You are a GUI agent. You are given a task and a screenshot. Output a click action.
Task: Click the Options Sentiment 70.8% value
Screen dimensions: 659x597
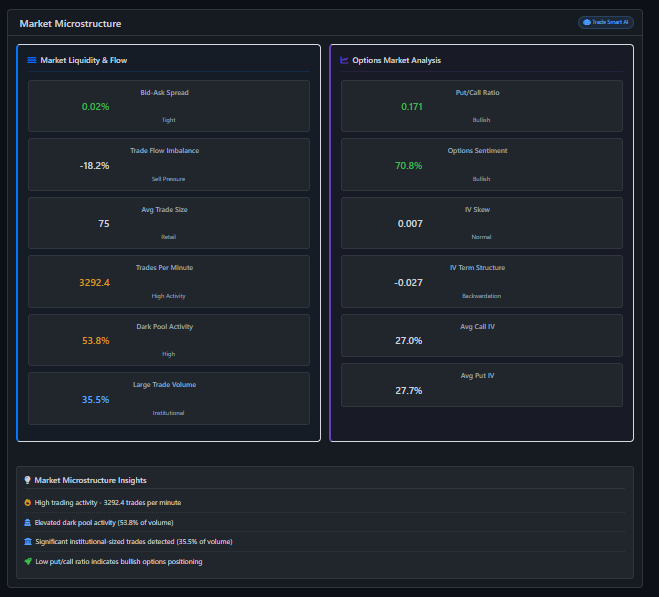coord(408,166)
